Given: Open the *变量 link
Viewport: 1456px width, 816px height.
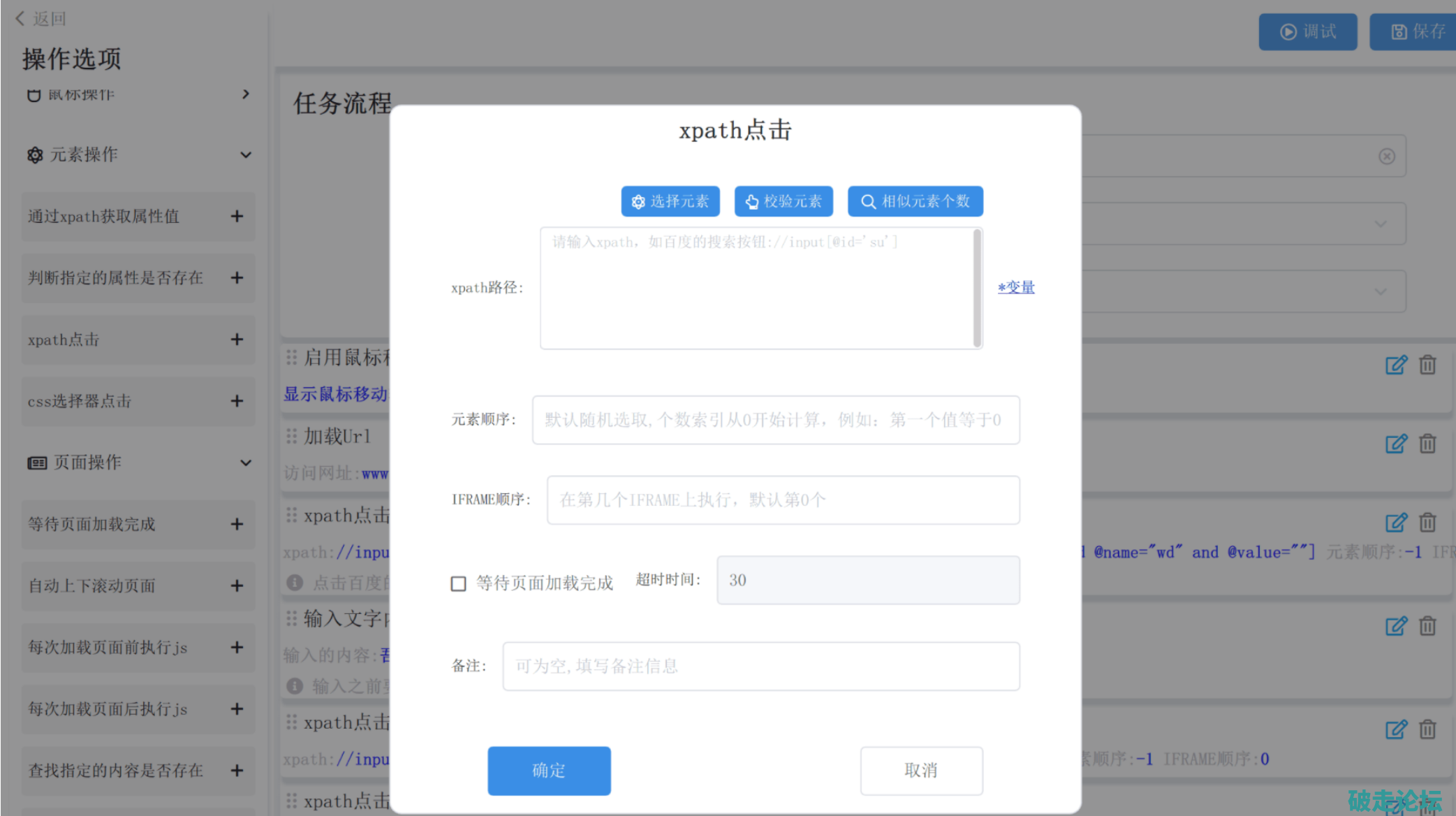Looking at the screenshot, I should pyautogui.click(x=1016, y=287).
